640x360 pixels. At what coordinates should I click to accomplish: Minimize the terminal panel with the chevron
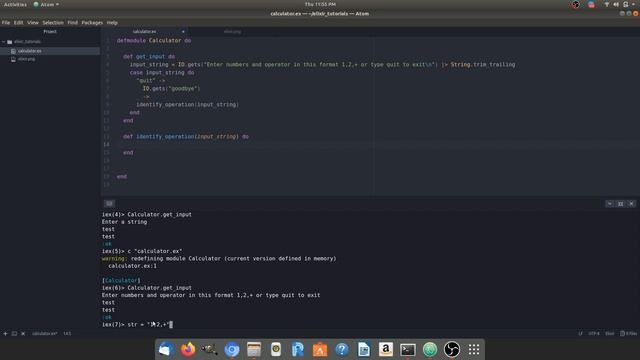609,203
